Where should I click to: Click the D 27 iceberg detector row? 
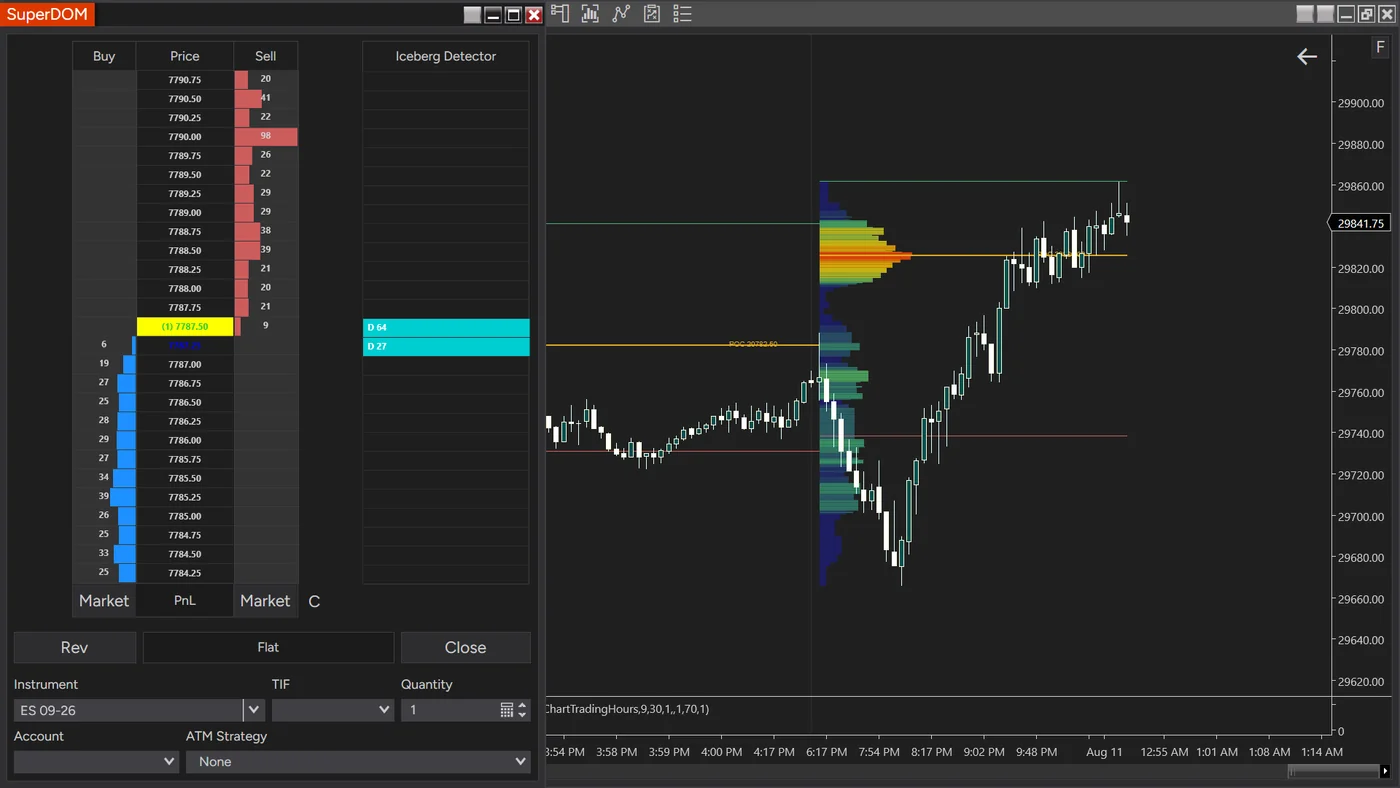[446, 347]
